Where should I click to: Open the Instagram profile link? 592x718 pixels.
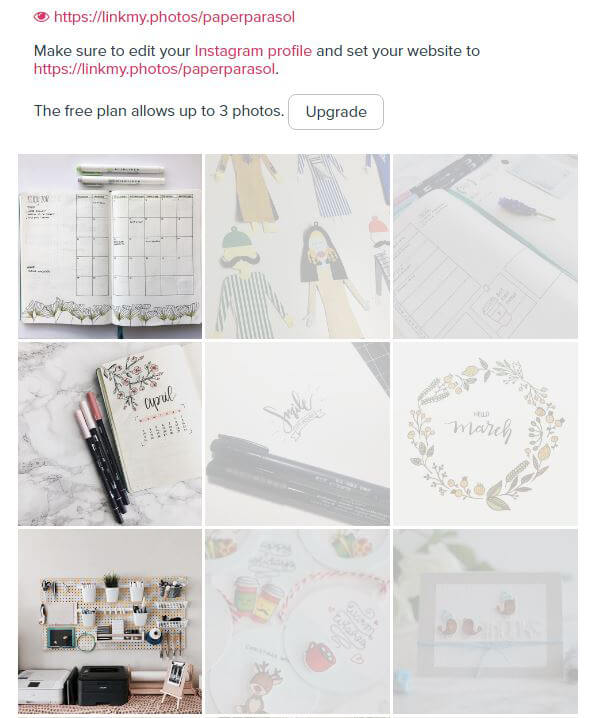pyautogui.click(x=253, y=51)
